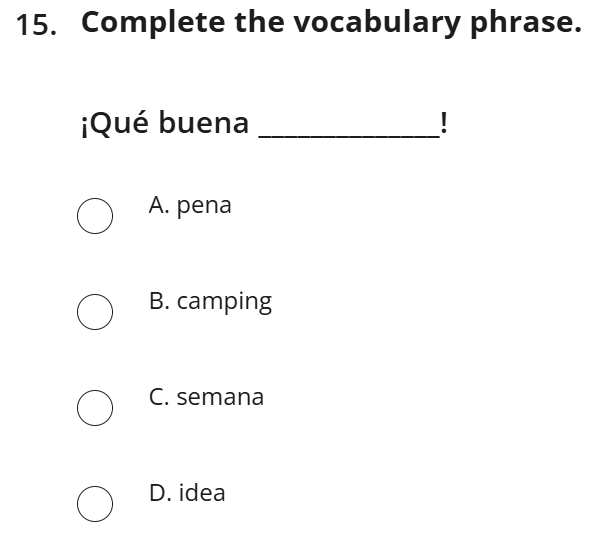The image size is (607, 538).
Task: Click the closing exclamation mark after the blank
Action: point(443,124)
